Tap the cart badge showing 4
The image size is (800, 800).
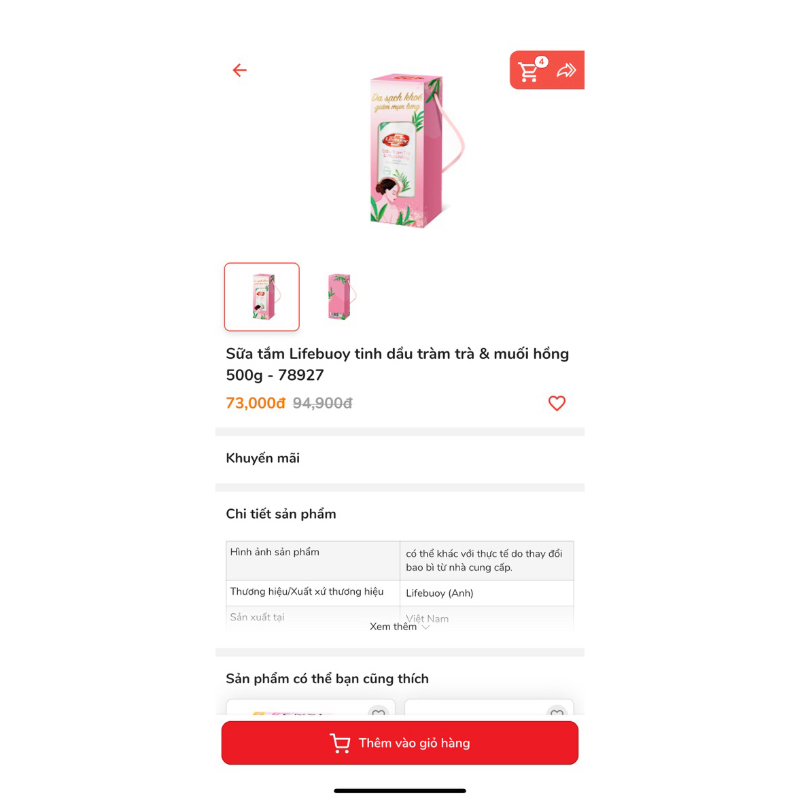click(x=541, y=62)
